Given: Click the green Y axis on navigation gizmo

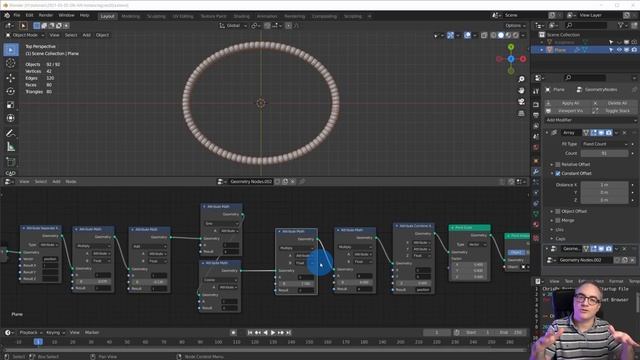Looking at the screenshot, I should pos(511,47).
